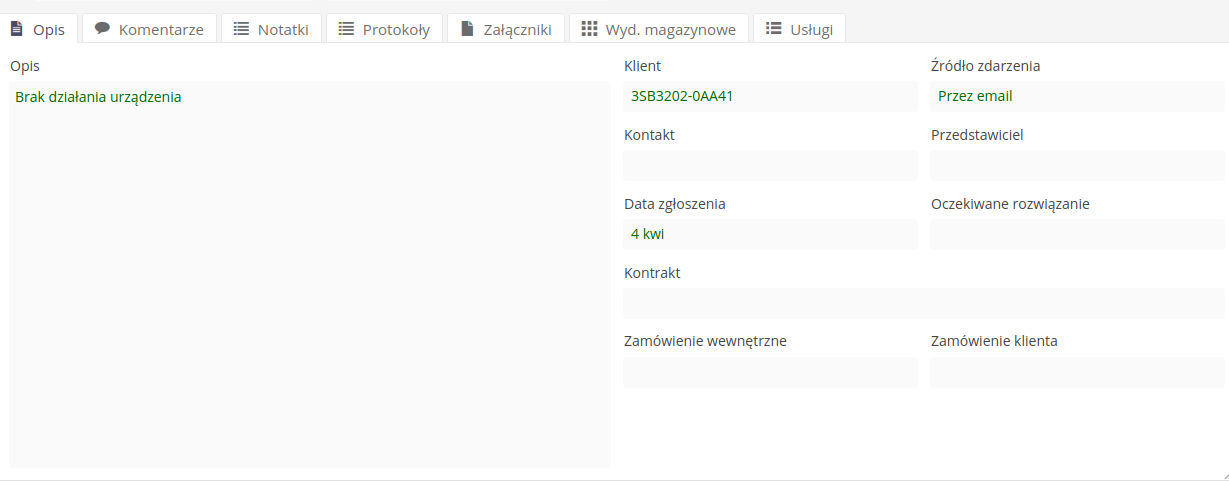Viewport: 1229px width, 481px height.
Task: Click the list icon beside Usługi
Action: tap(773, 29)
